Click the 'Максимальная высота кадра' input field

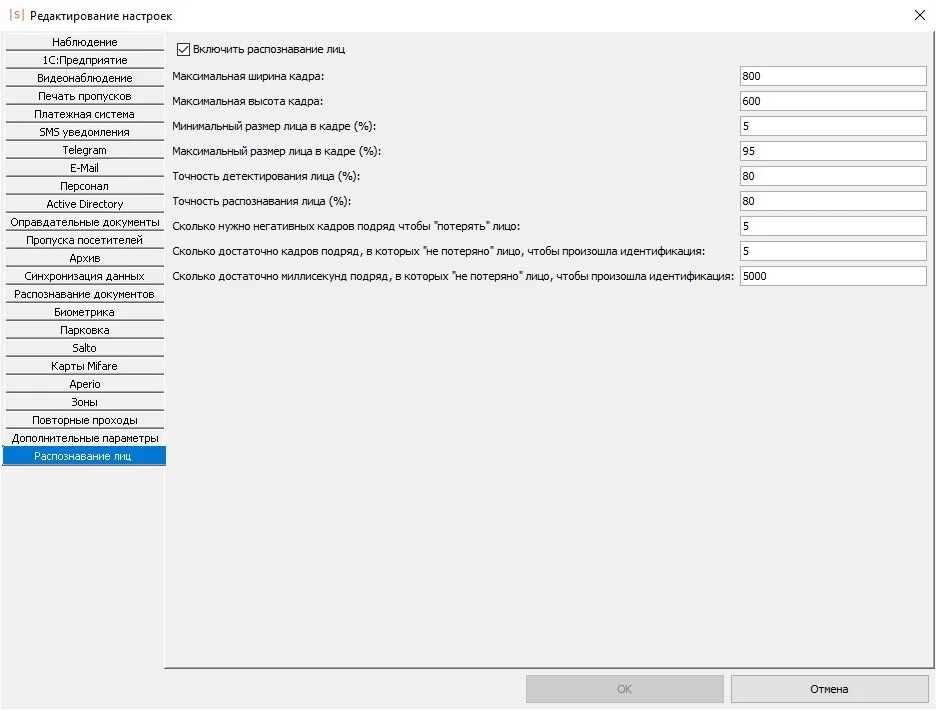point(833,101)
